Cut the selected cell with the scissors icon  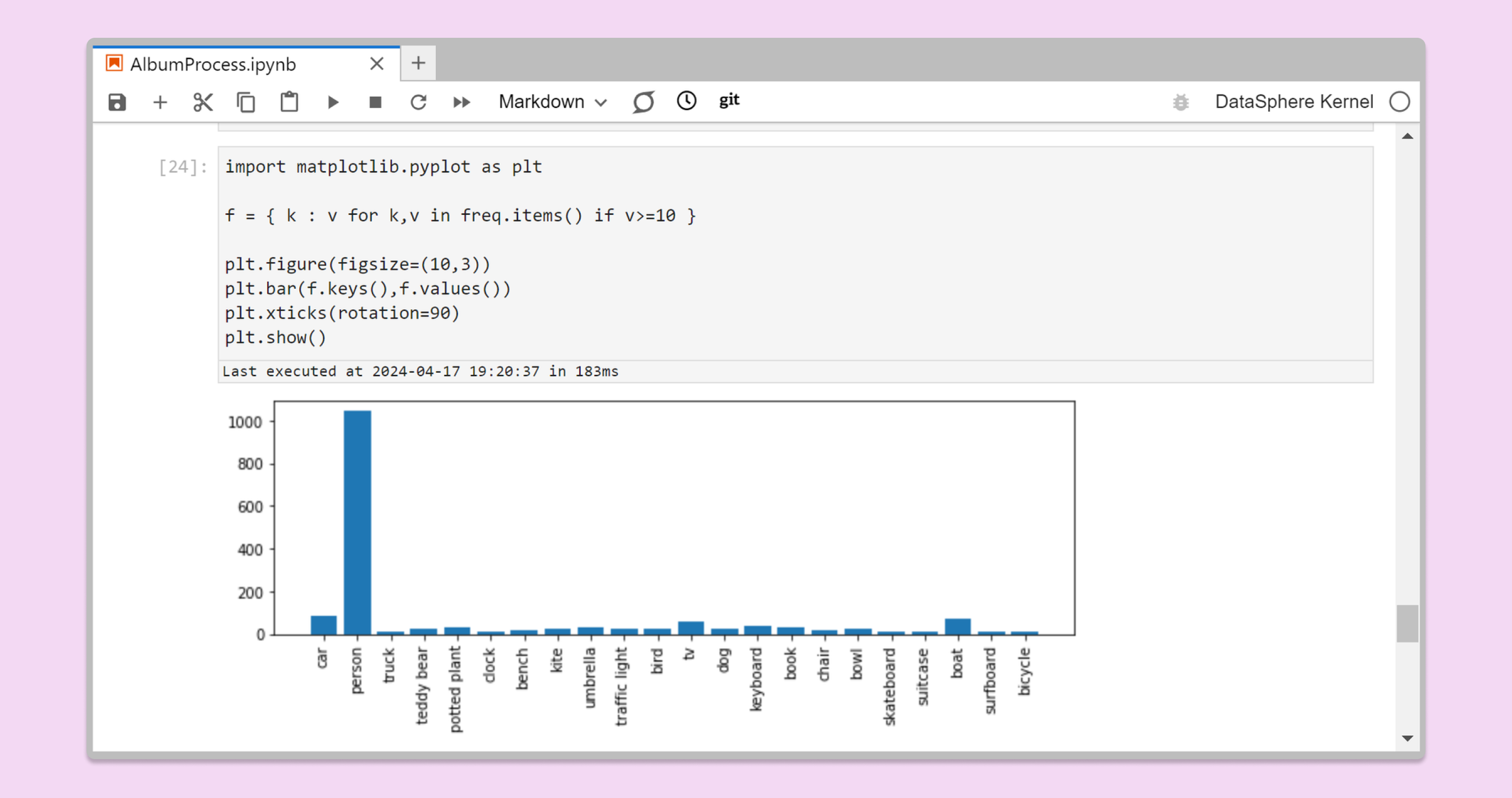click(x=203, y=102)
